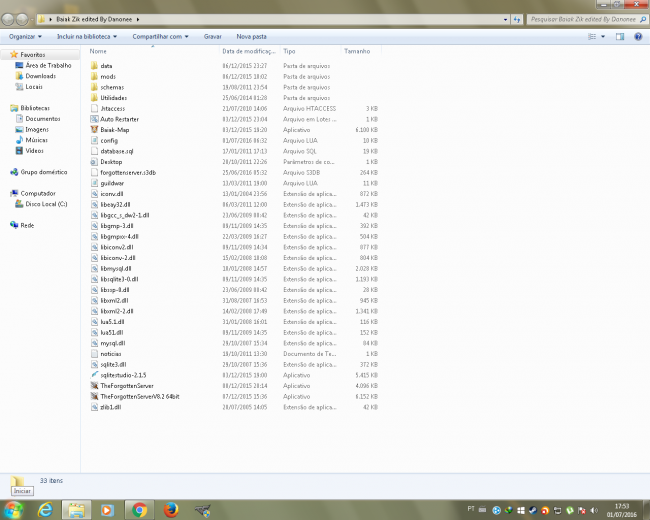This screenshot has width=650, height=520.
Task: Click the Back navigation arrow
Action: [7, 19]
